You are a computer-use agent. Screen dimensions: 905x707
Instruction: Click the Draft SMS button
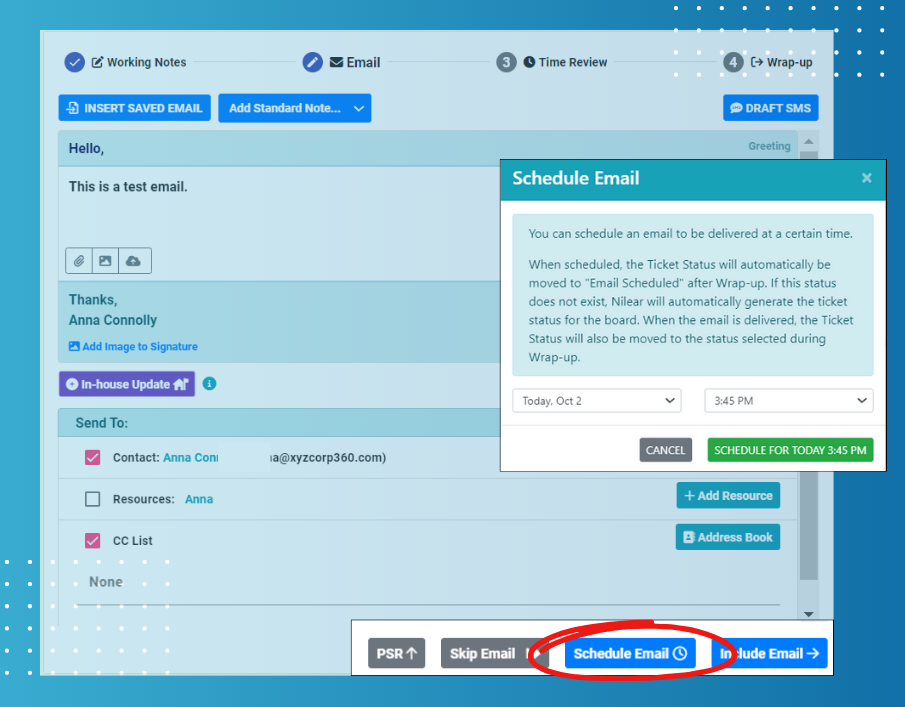tap(770, 108)
